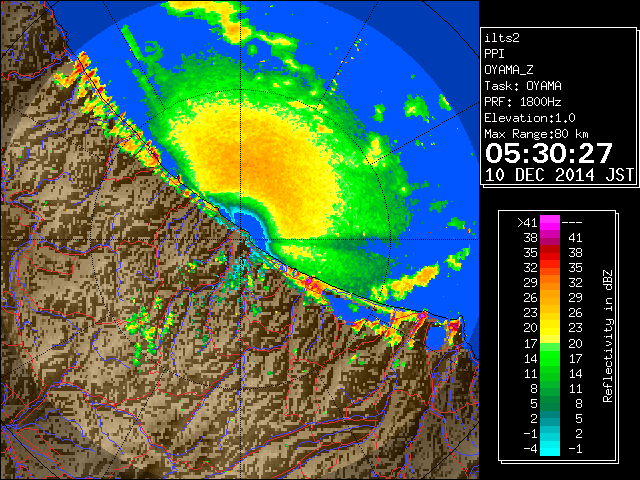Click the 'Max Range:80 km' line
This screenshot has width=640, height=480.
point(536,134)
